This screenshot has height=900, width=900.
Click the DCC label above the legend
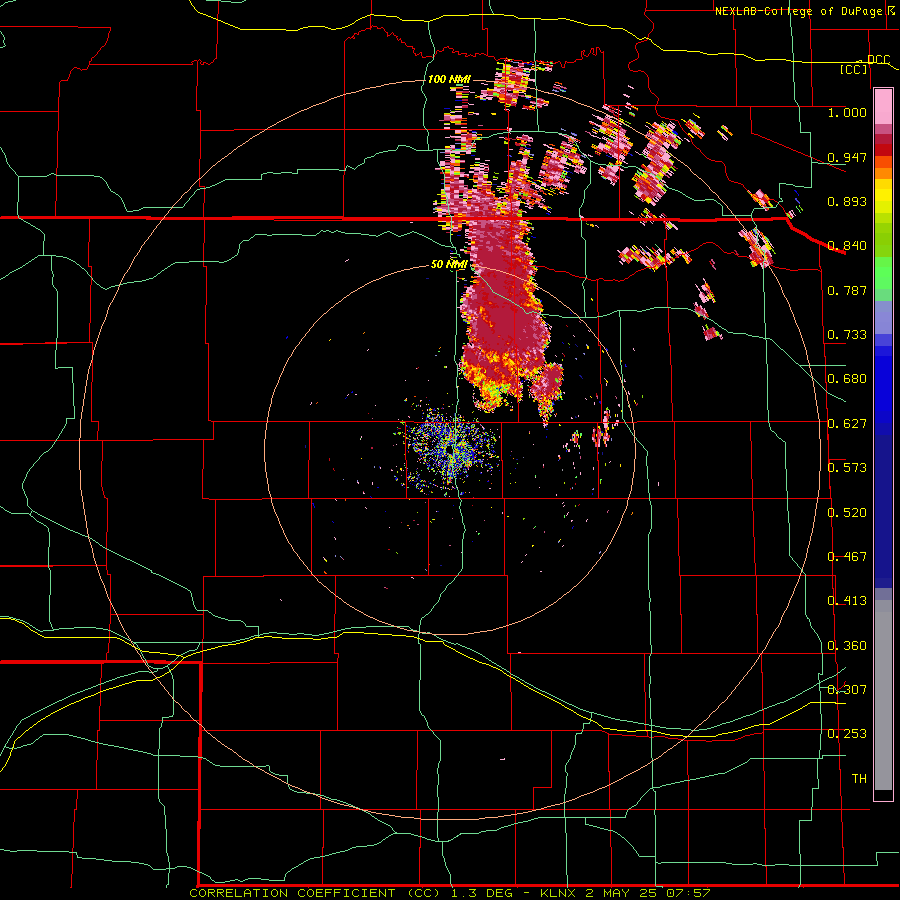pos(878,60)
